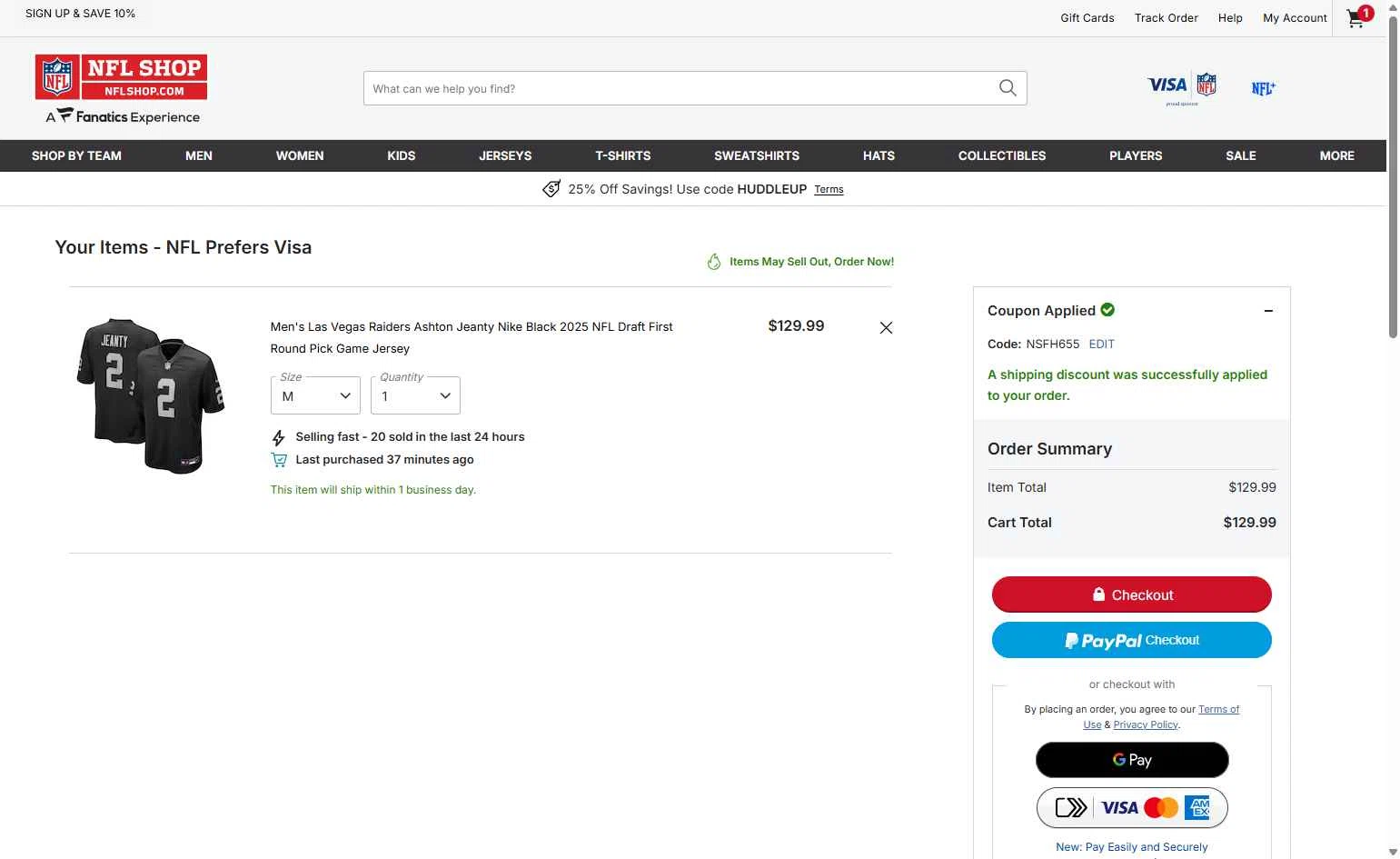1400x859 pixels.
Task: Pay with Google Pay button
Action: coord(1131,760)
